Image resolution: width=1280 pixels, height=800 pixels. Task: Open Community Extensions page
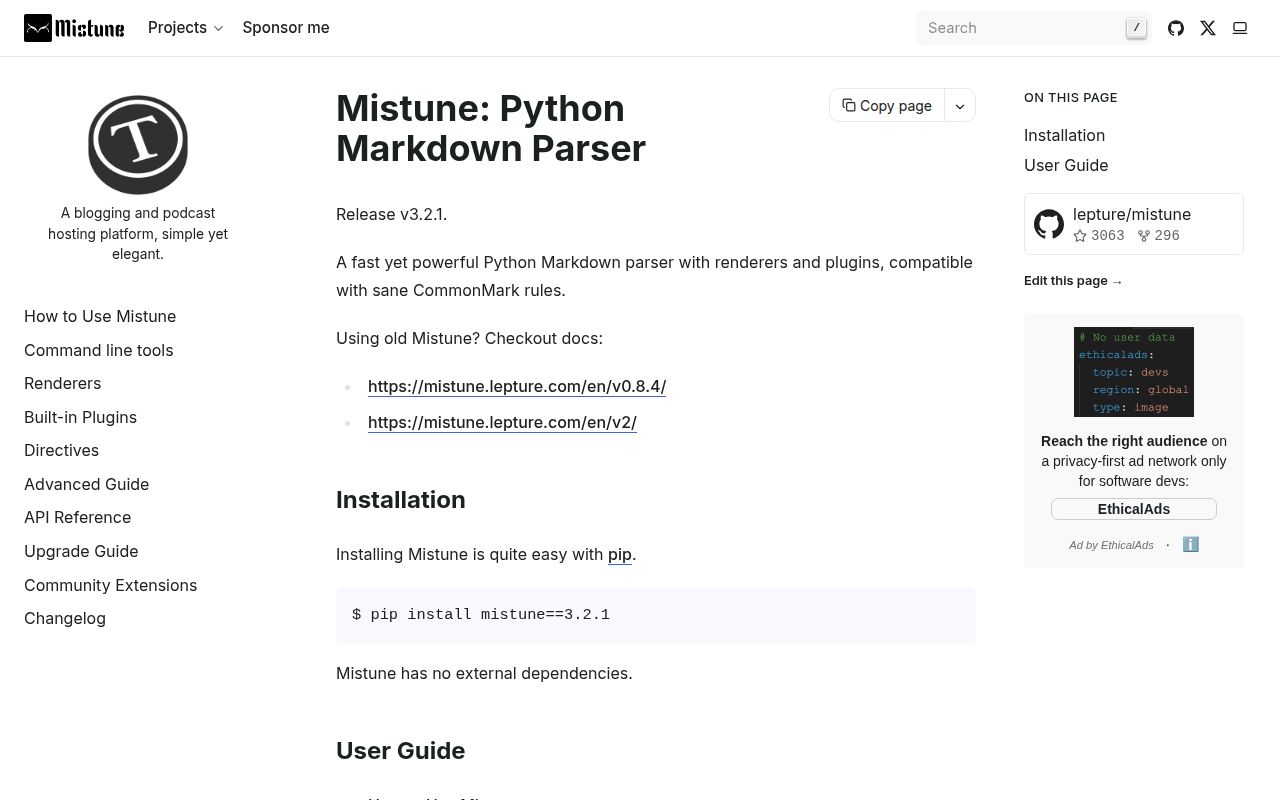111,585
